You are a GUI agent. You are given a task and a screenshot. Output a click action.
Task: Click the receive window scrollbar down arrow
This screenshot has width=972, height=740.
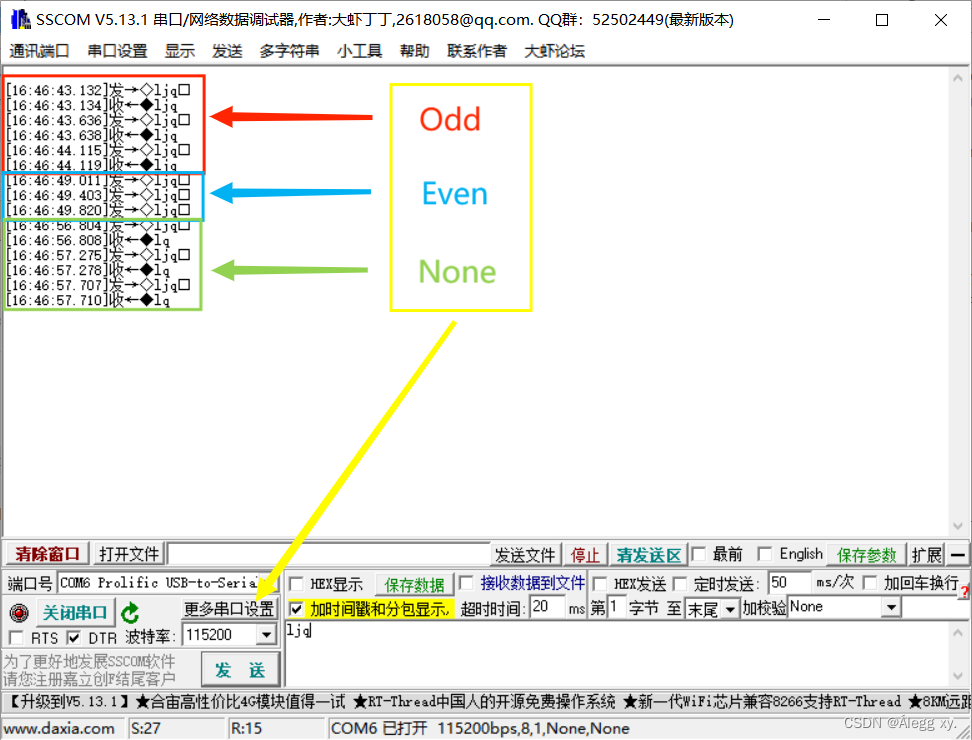point(958,526)
